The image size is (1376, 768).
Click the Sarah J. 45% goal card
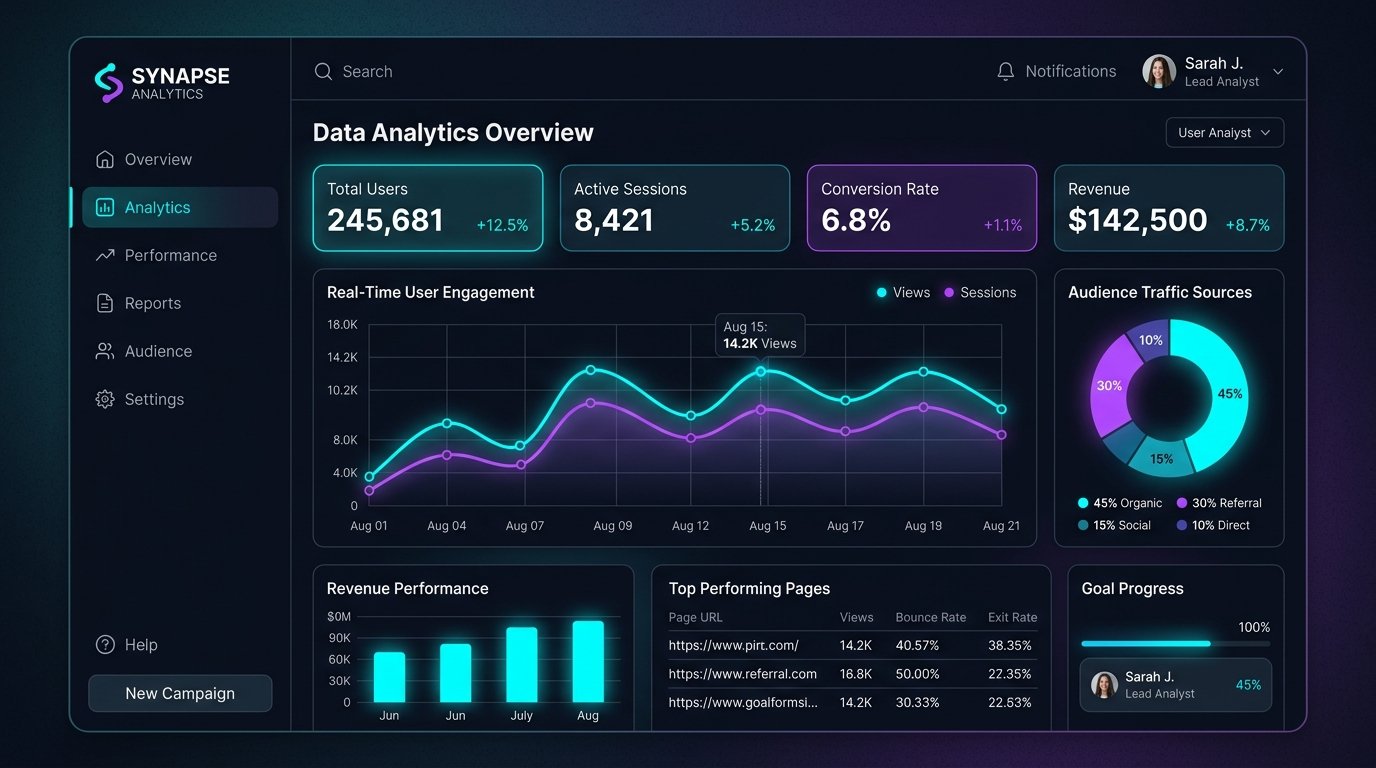pos(1176,685)
